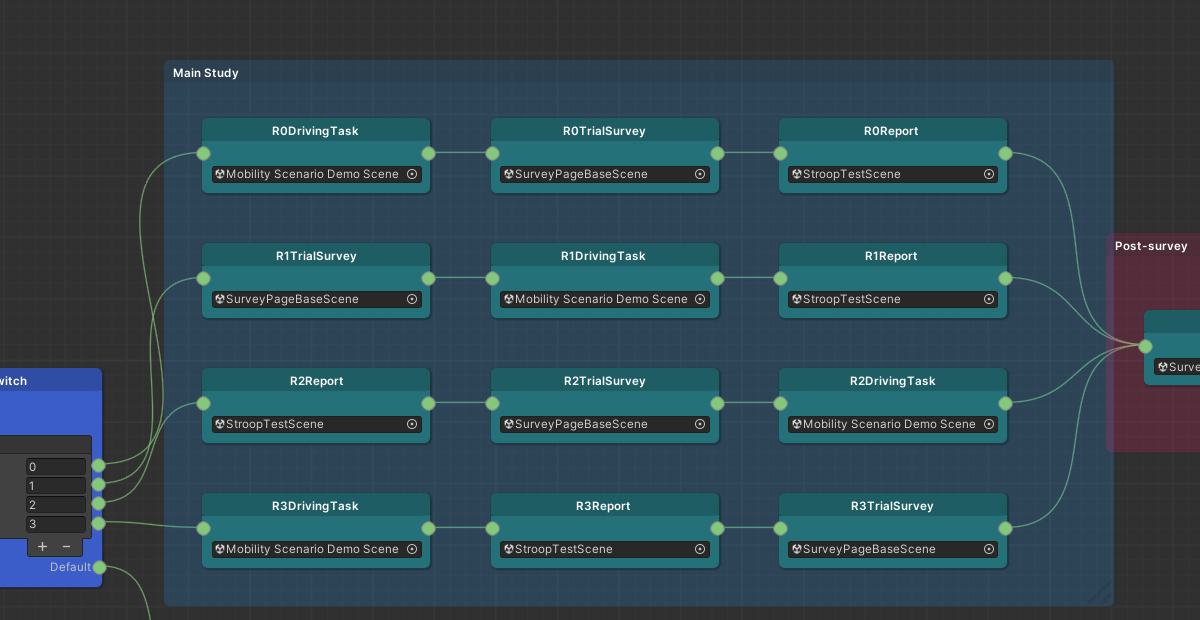Click scene picker circle in R2Report node

(412, 424)
